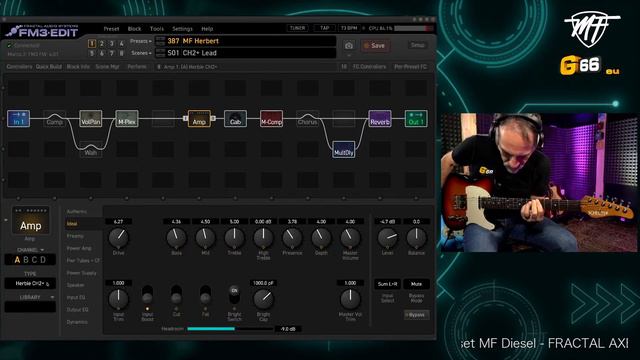Select the Chorus block on grid
This screenshot has height=360, width=640.
click(x=307, y=118)
